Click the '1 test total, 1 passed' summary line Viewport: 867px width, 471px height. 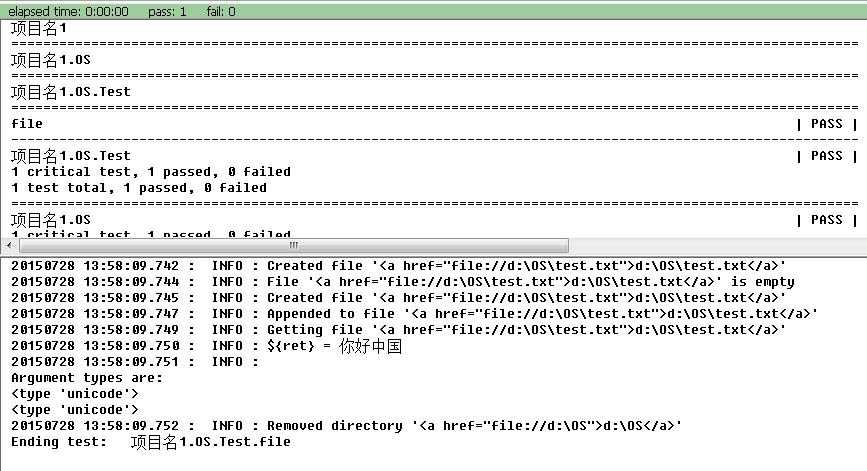[x=139, y=188]
